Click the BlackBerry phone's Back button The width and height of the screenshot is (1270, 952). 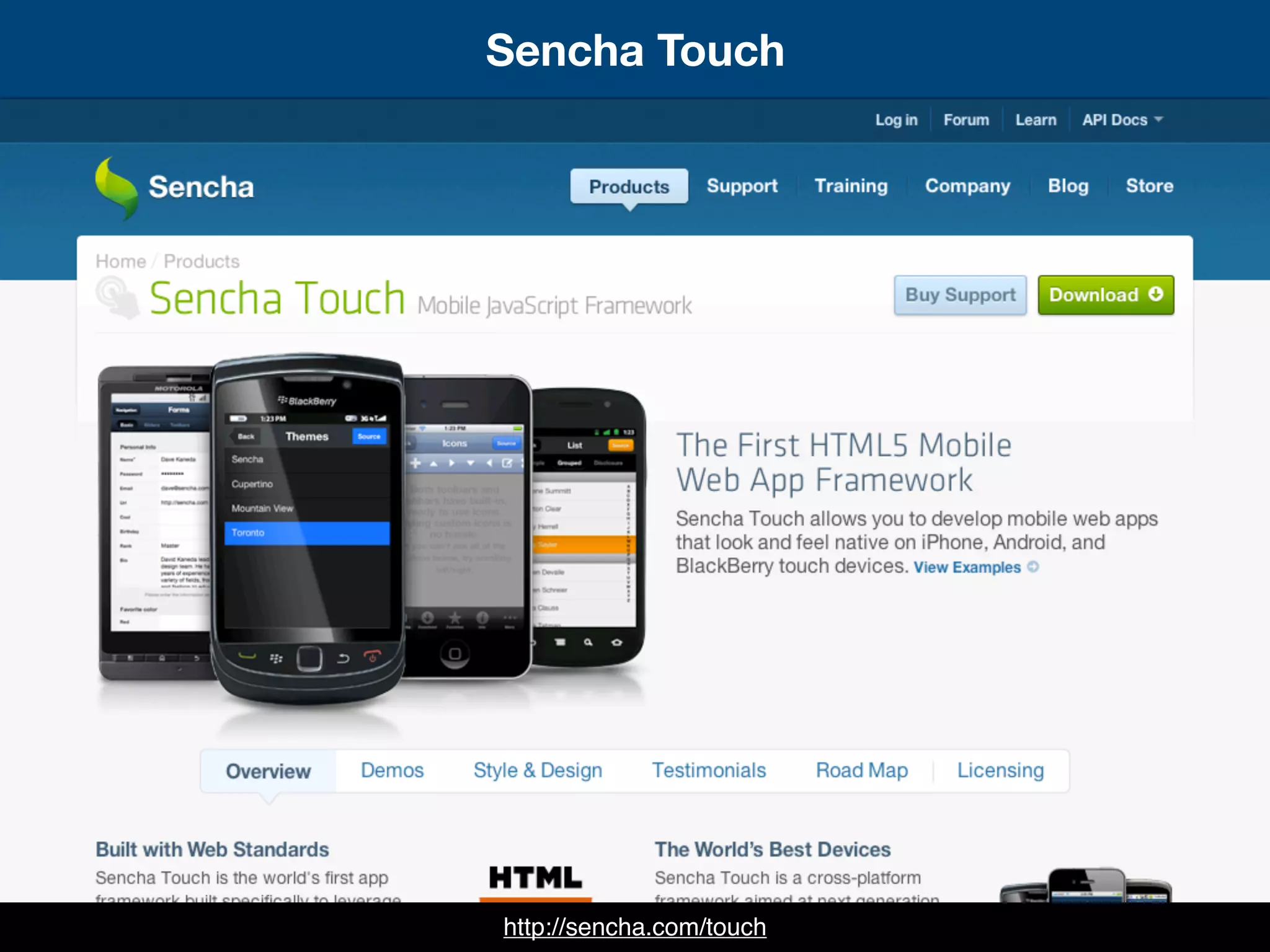tap(245, 436)
